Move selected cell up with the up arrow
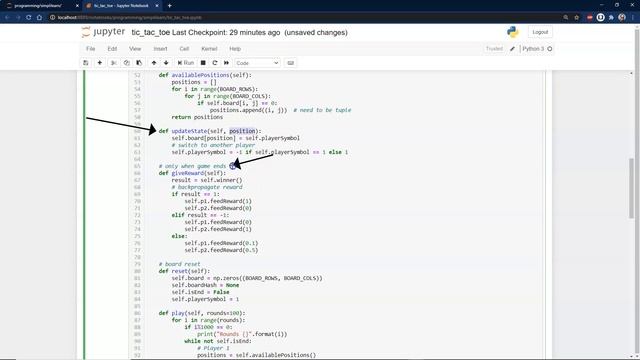The image size is (640, 360). point(154,63)
